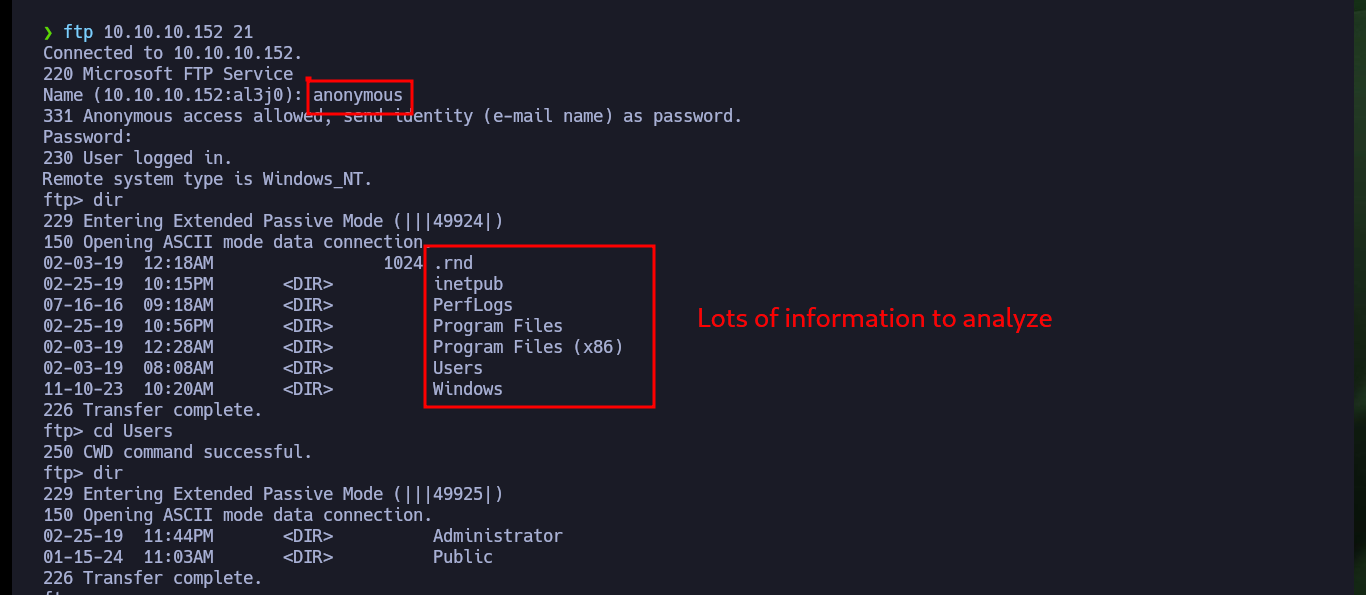Click the Program Files (x86) entry
The image size is (1366, 595).
[528, 347]
